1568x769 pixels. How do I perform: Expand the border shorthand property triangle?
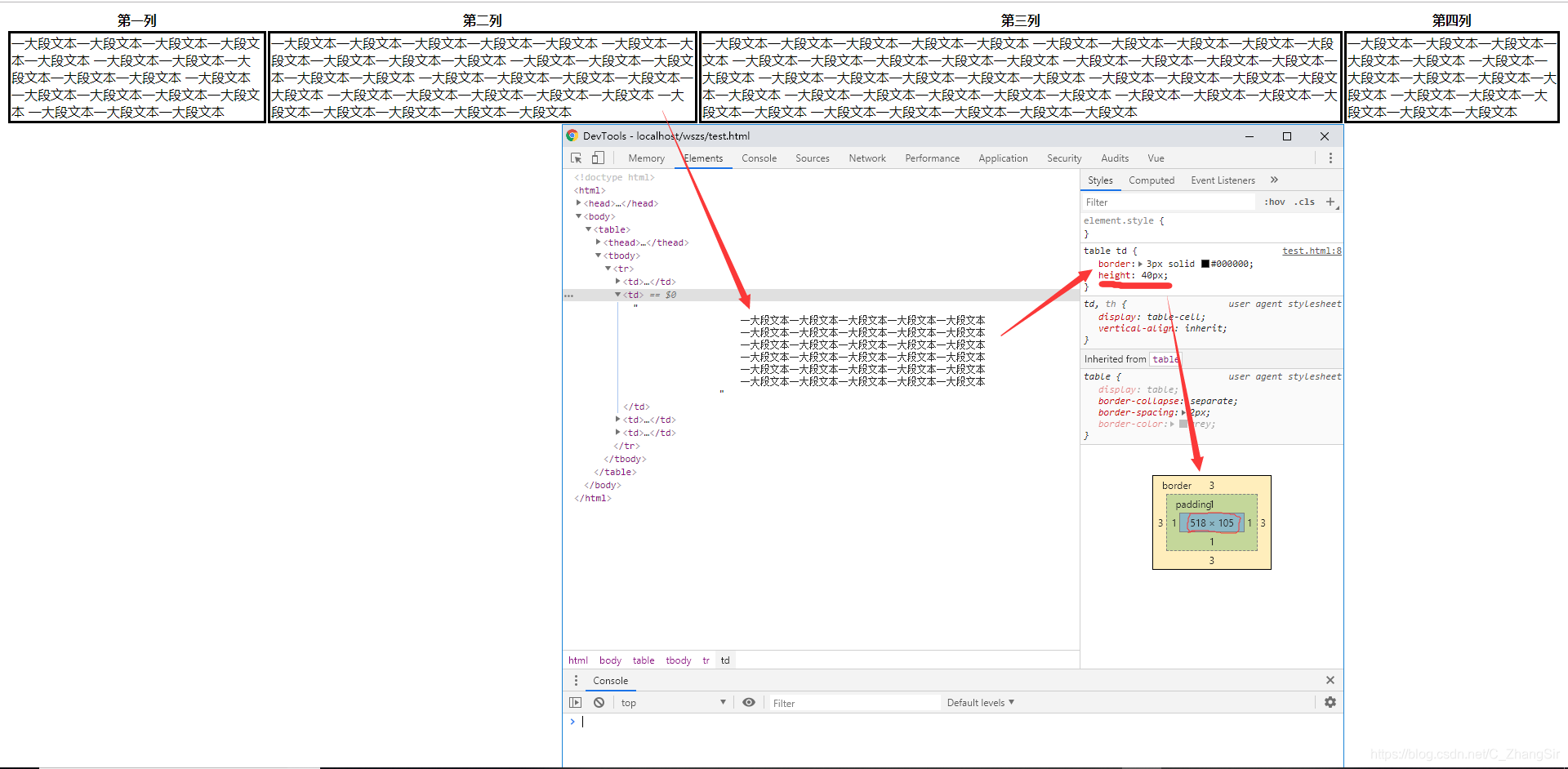(x=1141, y=264)
